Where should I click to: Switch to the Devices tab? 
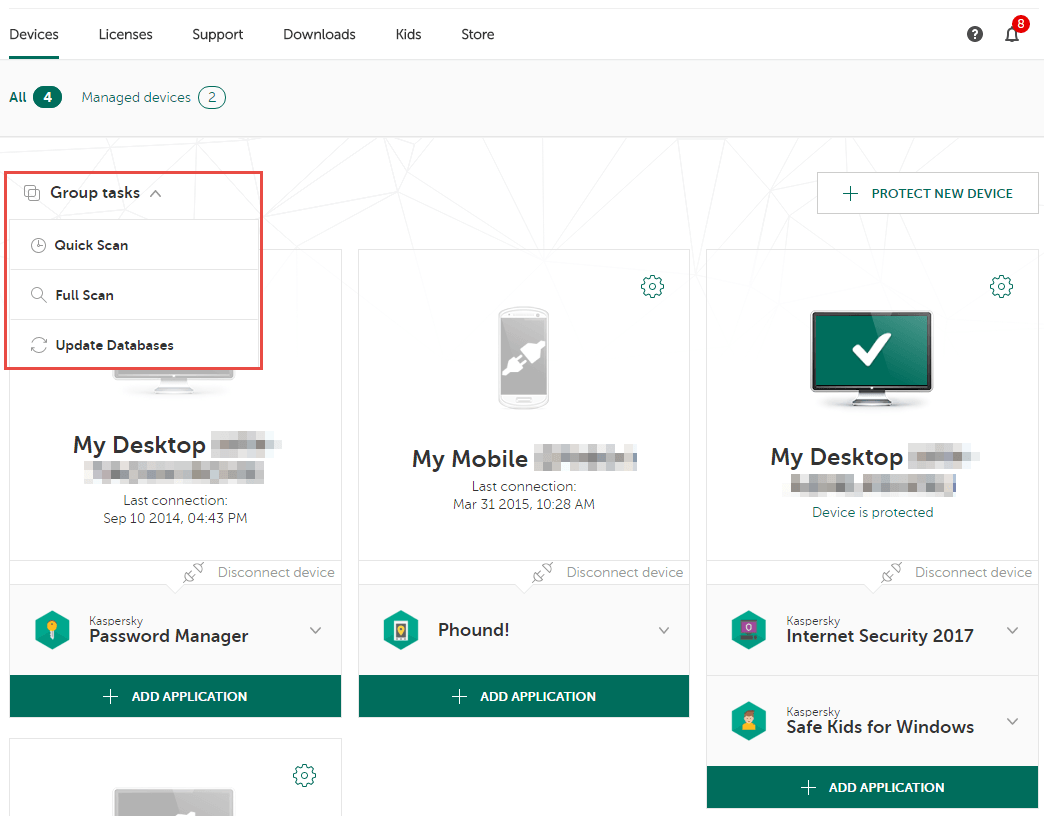[x=34, y=34]
